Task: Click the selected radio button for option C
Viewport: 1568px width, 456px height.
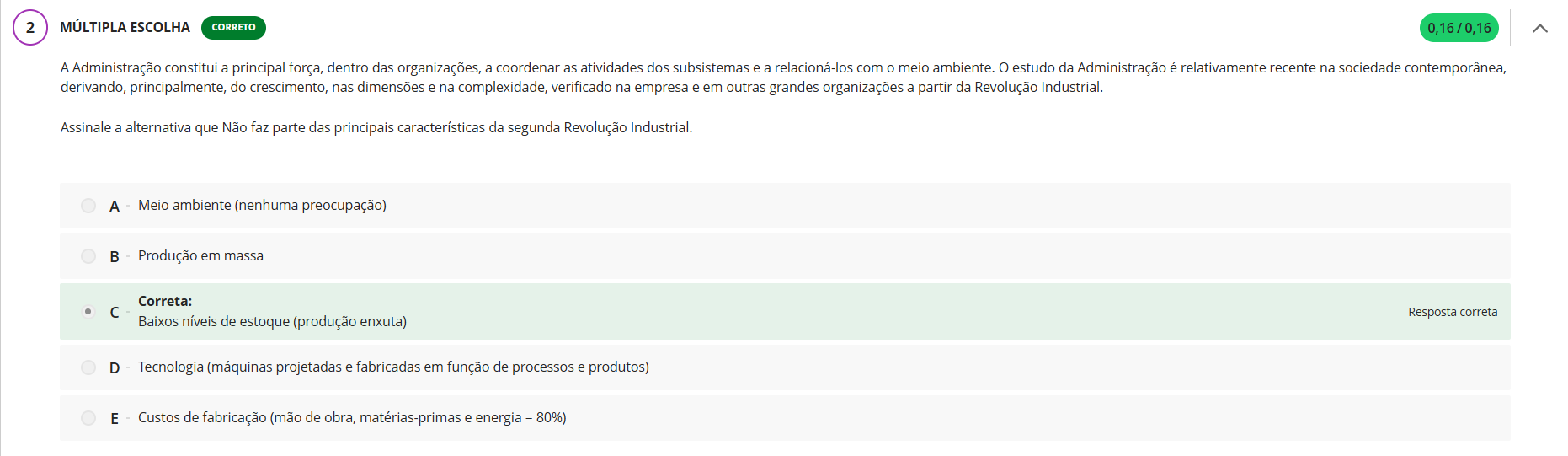Action: (88, 312)
